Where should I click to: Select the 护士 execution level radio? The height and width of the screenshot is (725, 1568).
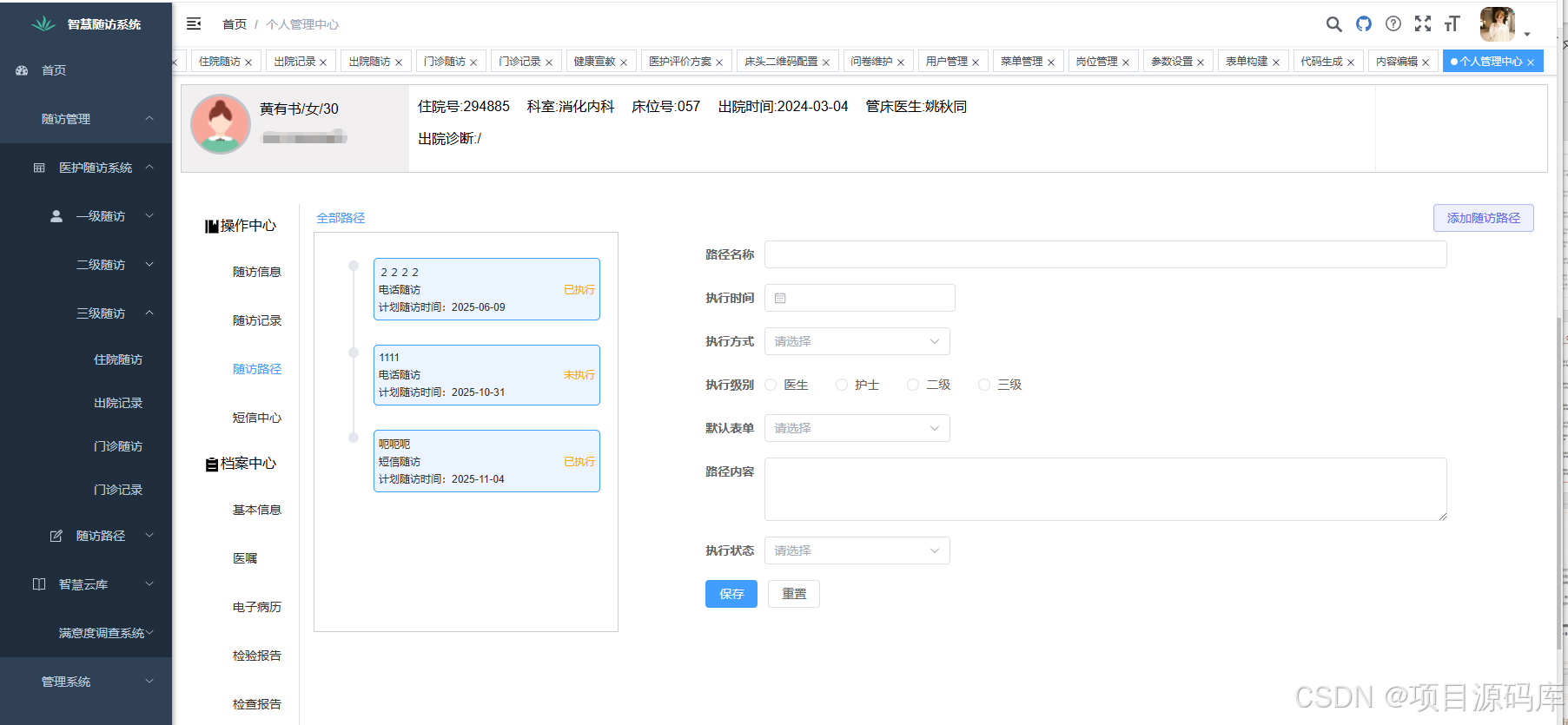(842, 385)
